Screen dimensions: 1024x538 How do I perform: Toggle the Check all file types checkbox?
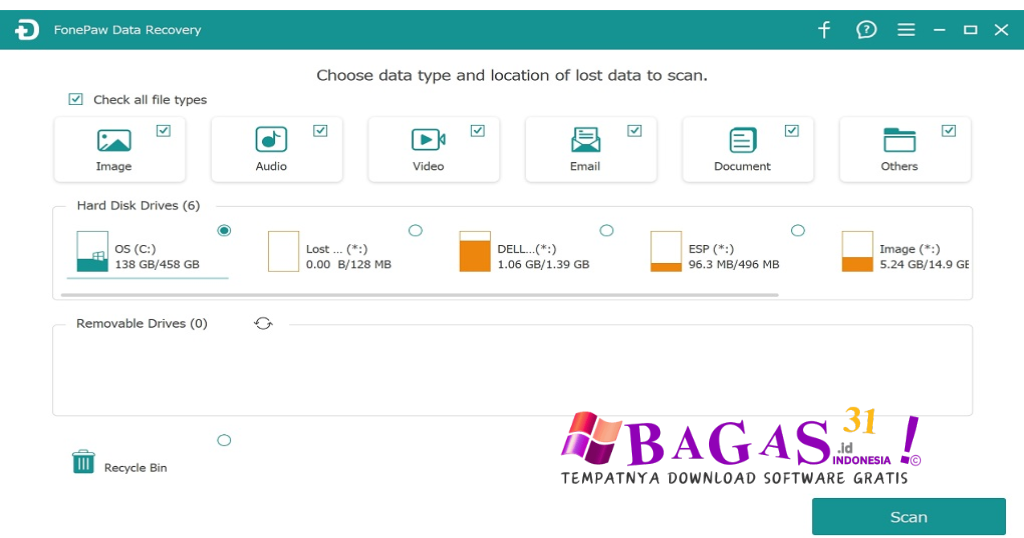(76, 99)
